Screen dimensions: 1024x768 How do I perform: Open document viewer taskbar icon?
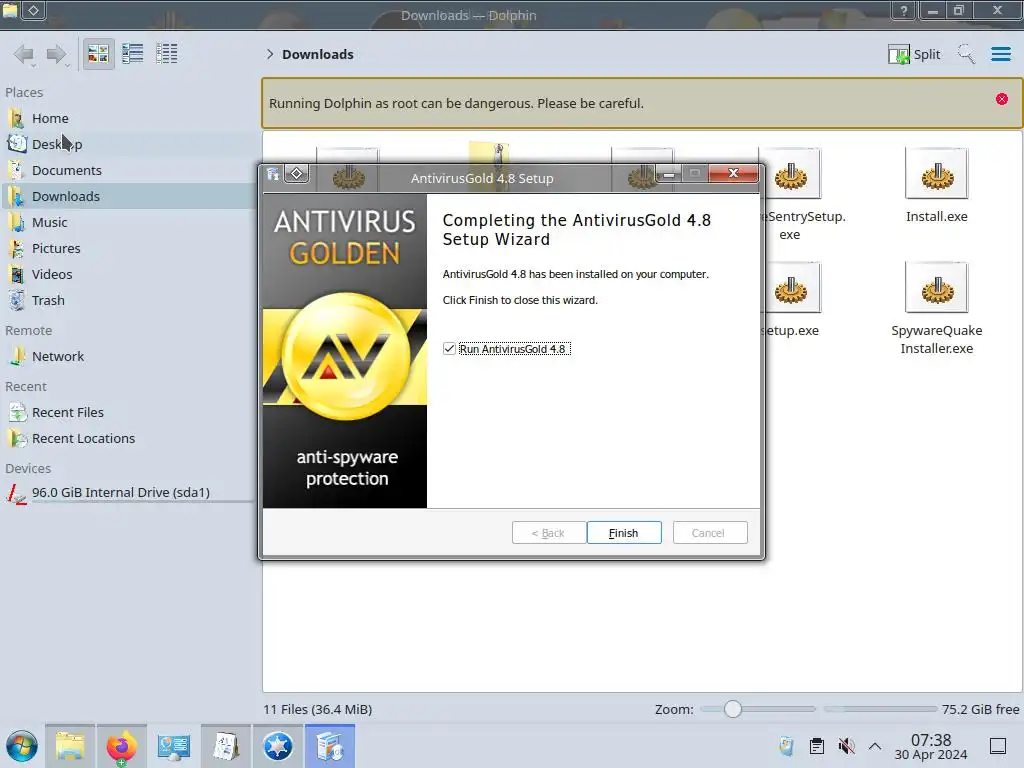pos(226,746)
